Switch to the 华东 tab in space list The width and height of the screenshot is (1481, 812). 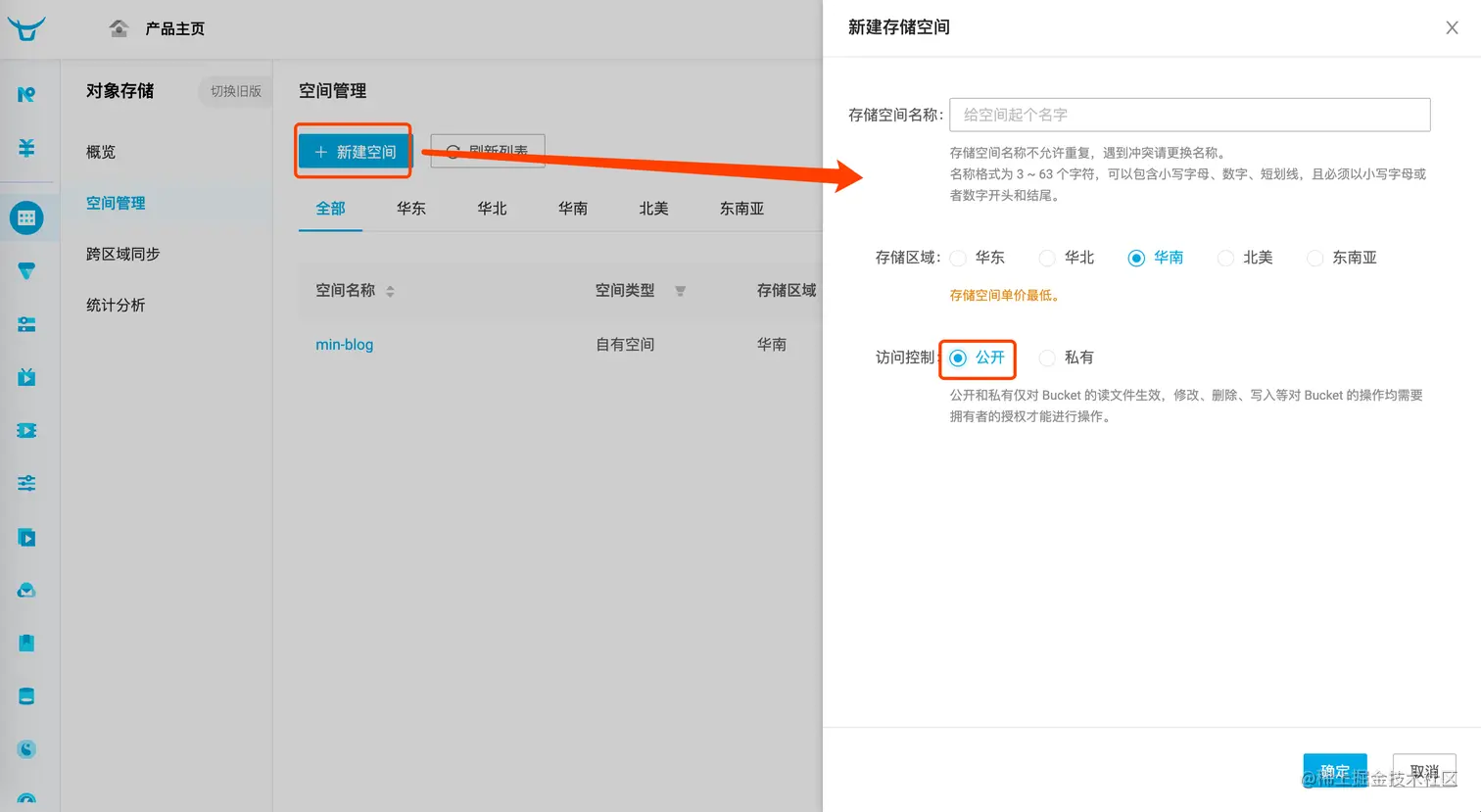411,209
